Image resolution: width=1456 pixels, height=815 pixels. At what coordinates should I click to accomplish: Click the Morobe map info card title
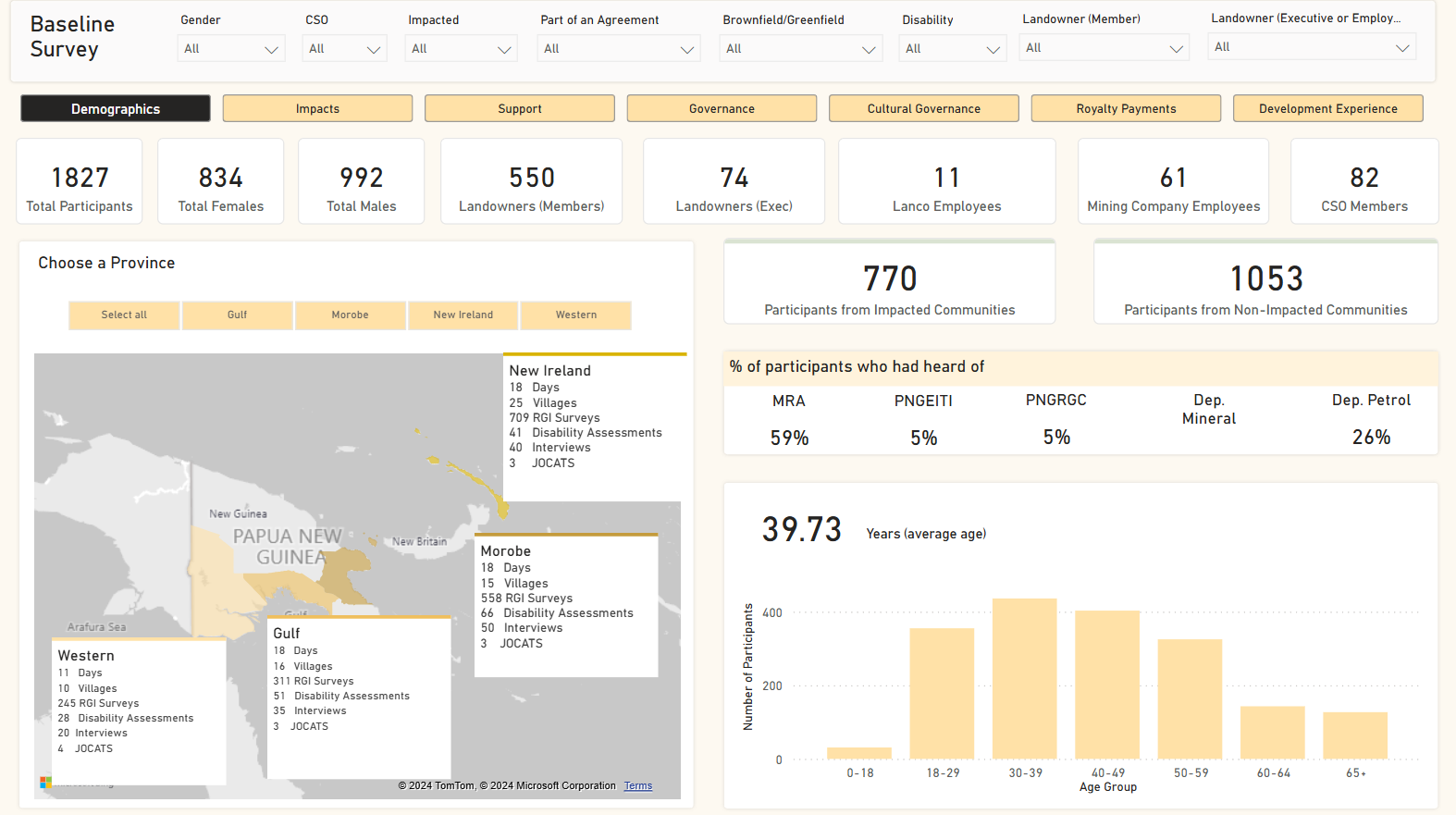[x=506, y=551]
